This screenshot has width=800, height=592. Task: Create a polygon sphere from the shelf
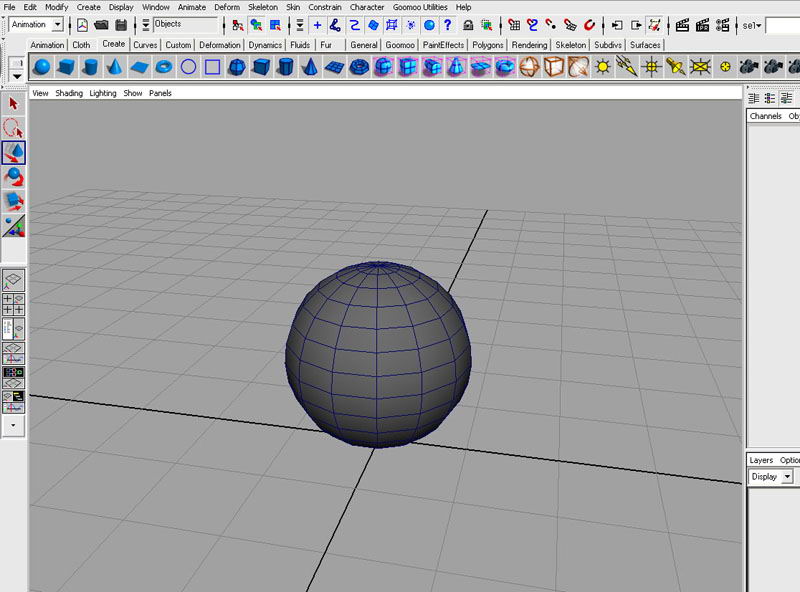[x=237, y=67]
